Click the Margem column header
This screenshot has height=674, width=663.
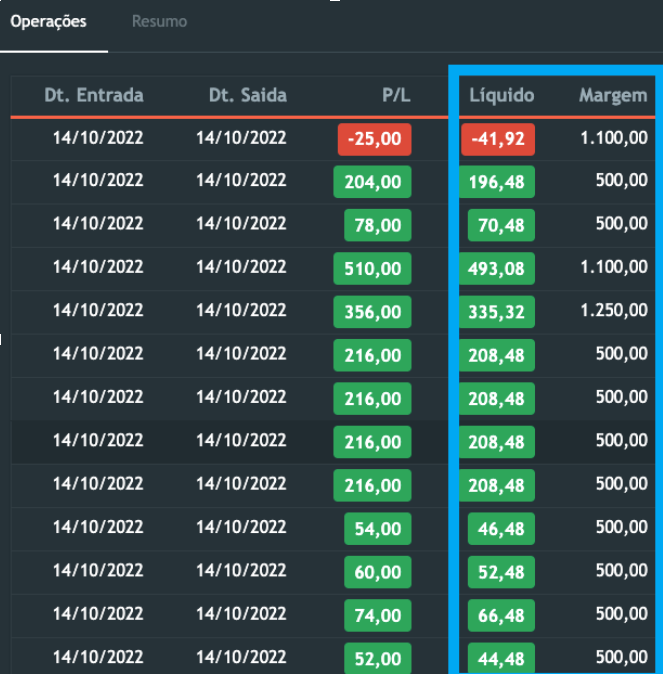[x=613, y=95]
